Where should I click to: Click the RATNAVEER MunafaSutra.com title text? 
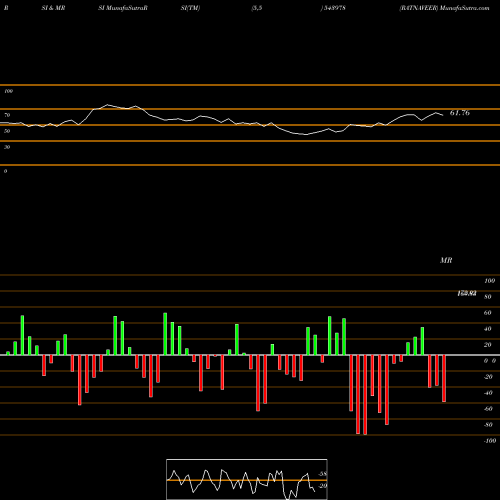pos(444,8)
